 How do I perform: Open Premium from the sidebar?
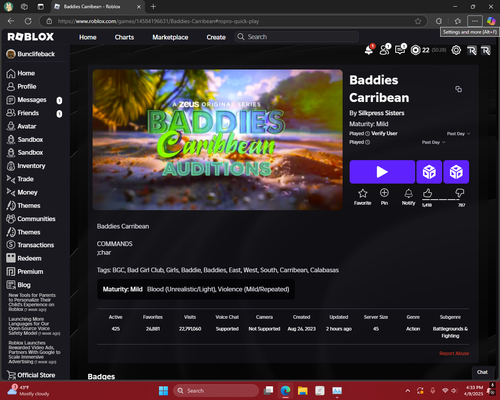tap(25, 272)
